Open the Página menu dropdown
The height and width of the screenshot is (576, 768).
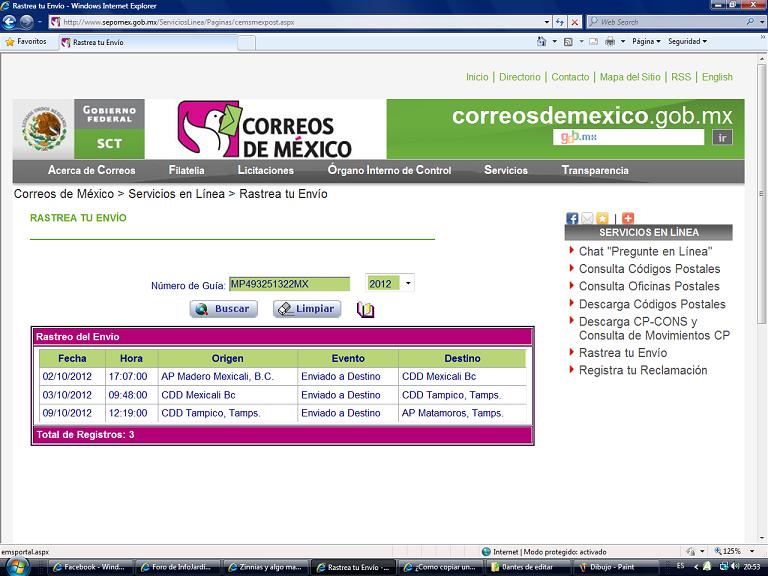tap(646, 42)
